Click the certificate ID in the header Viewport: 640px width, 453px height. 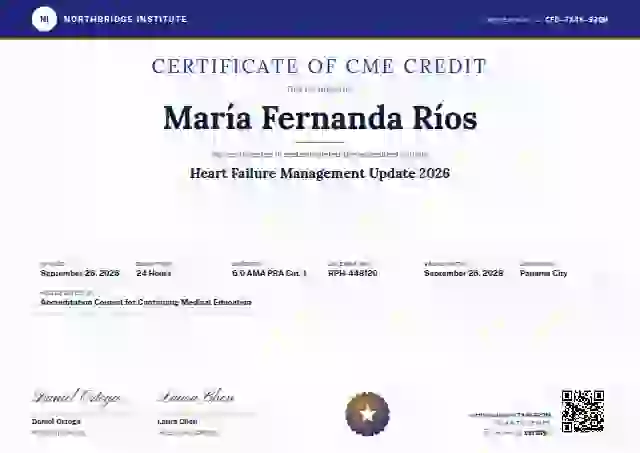pos(576,20)
